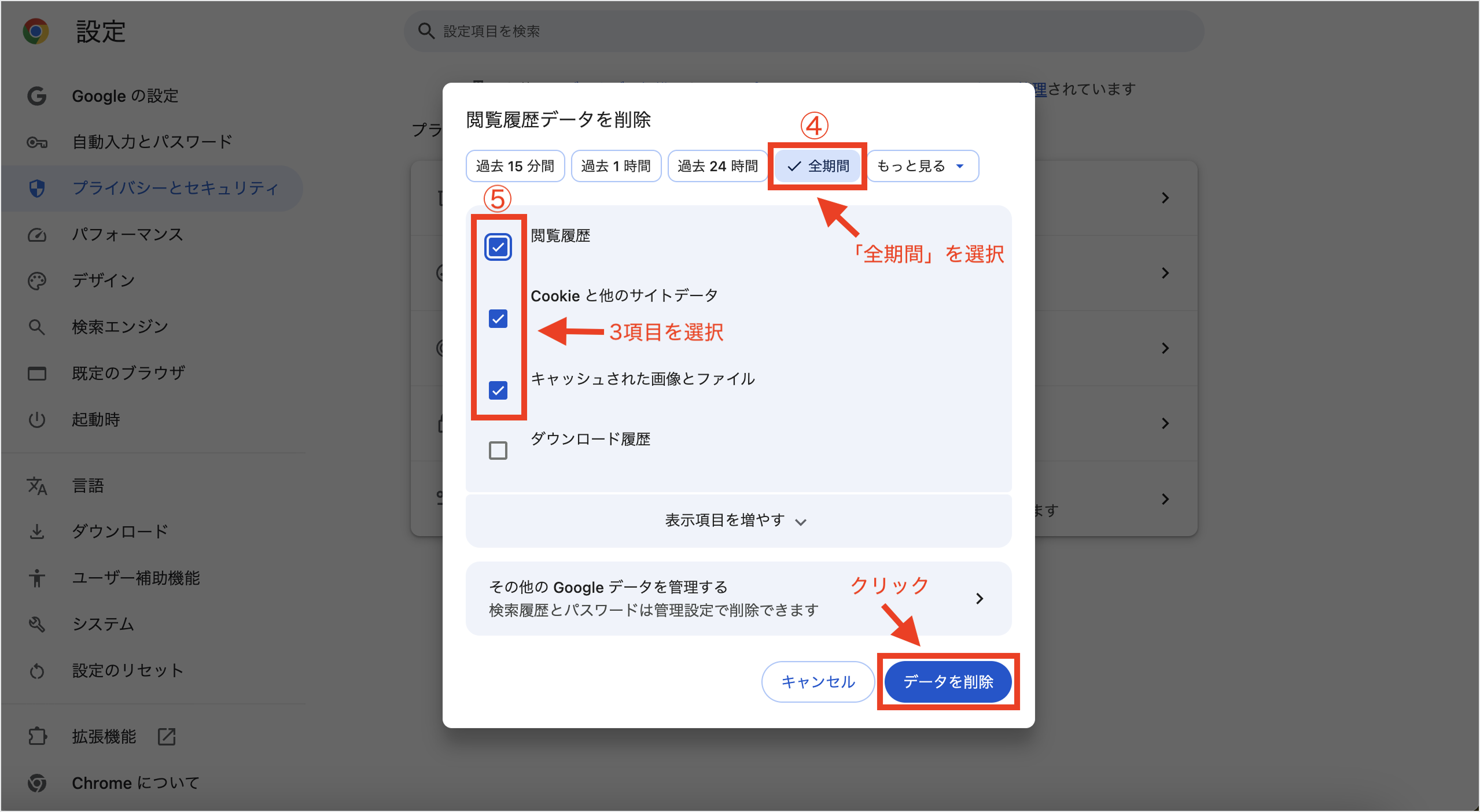
Task: Select the privacy and security shield icon
Action: click(37, 188)
